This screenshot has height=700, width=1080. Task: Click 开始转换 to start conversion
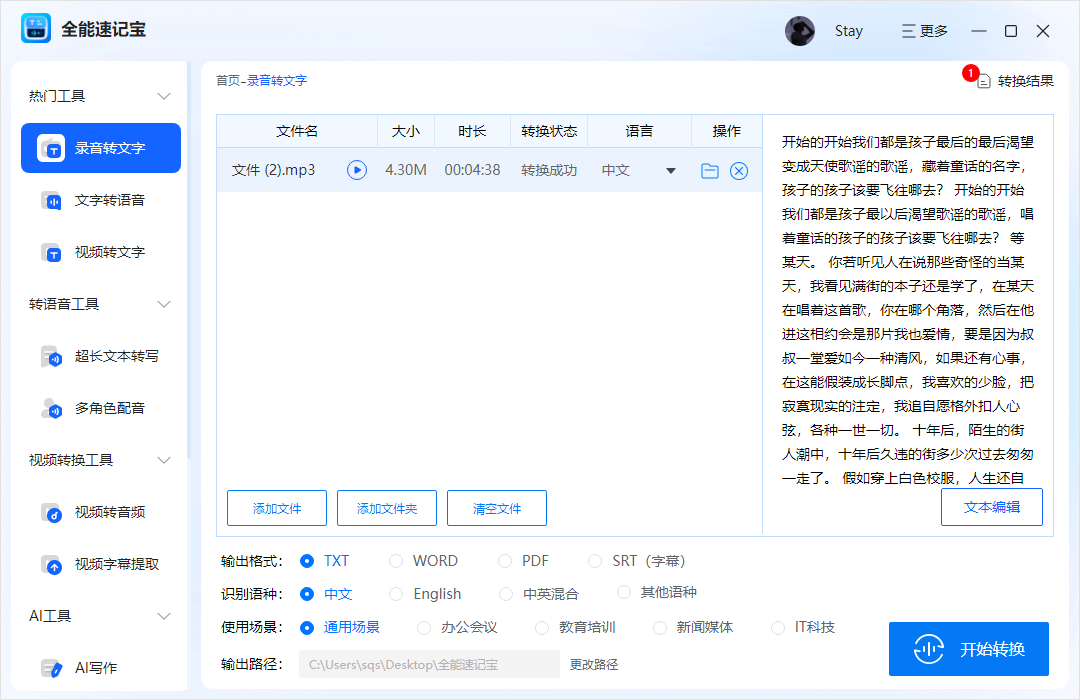(x=968, y=649)
